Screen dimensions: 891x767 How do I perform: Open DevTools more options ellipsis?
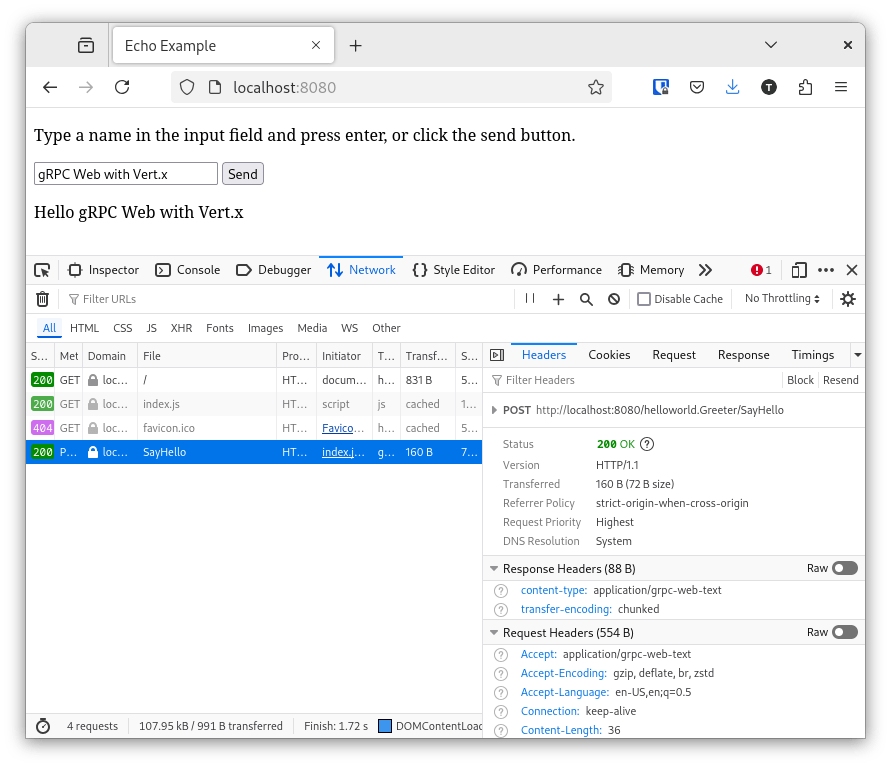tap(826, 270)
